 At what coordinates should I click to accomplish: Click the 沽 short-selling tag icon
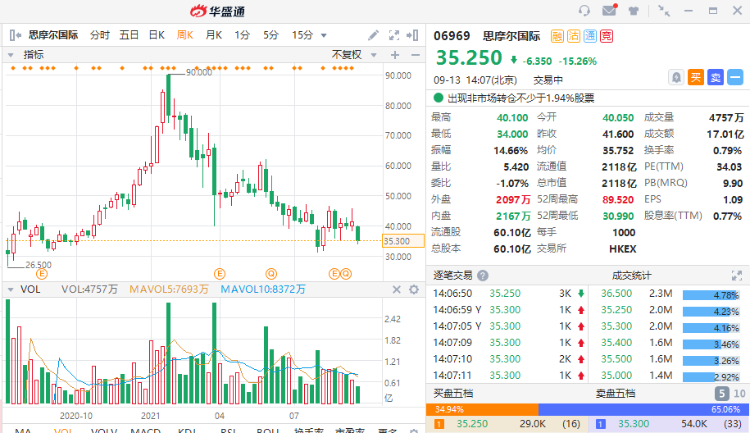point(574,36)
